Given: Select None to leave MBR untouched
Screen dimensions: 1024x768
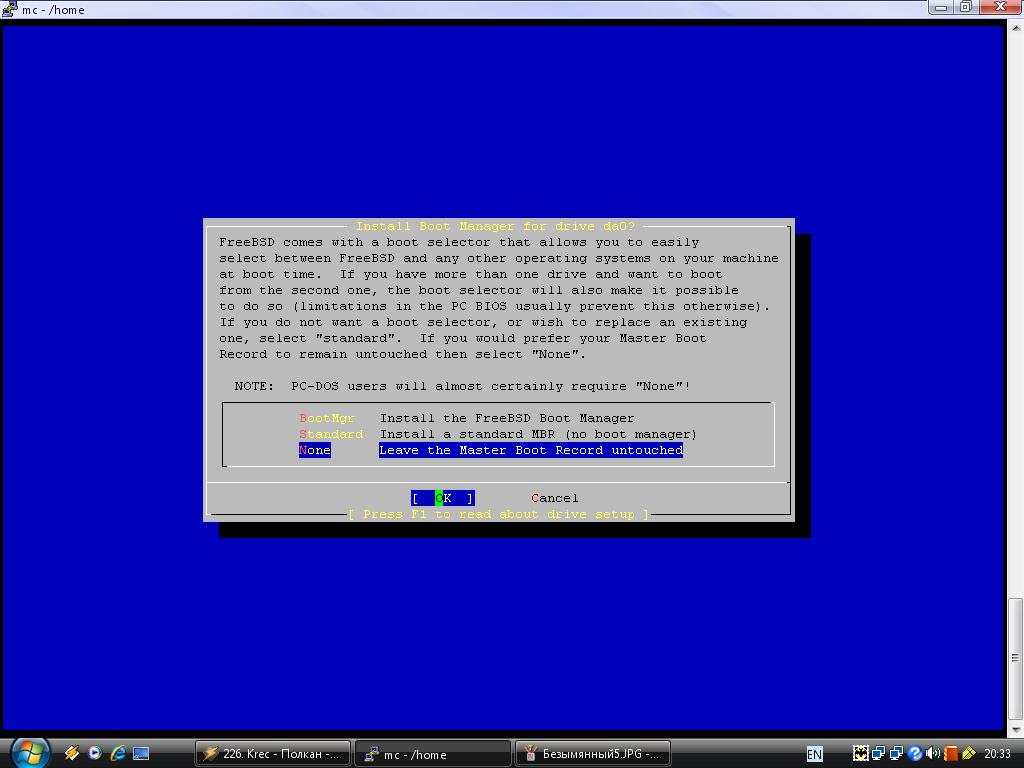Looking at the screenshot, I should tap(315, 450).
